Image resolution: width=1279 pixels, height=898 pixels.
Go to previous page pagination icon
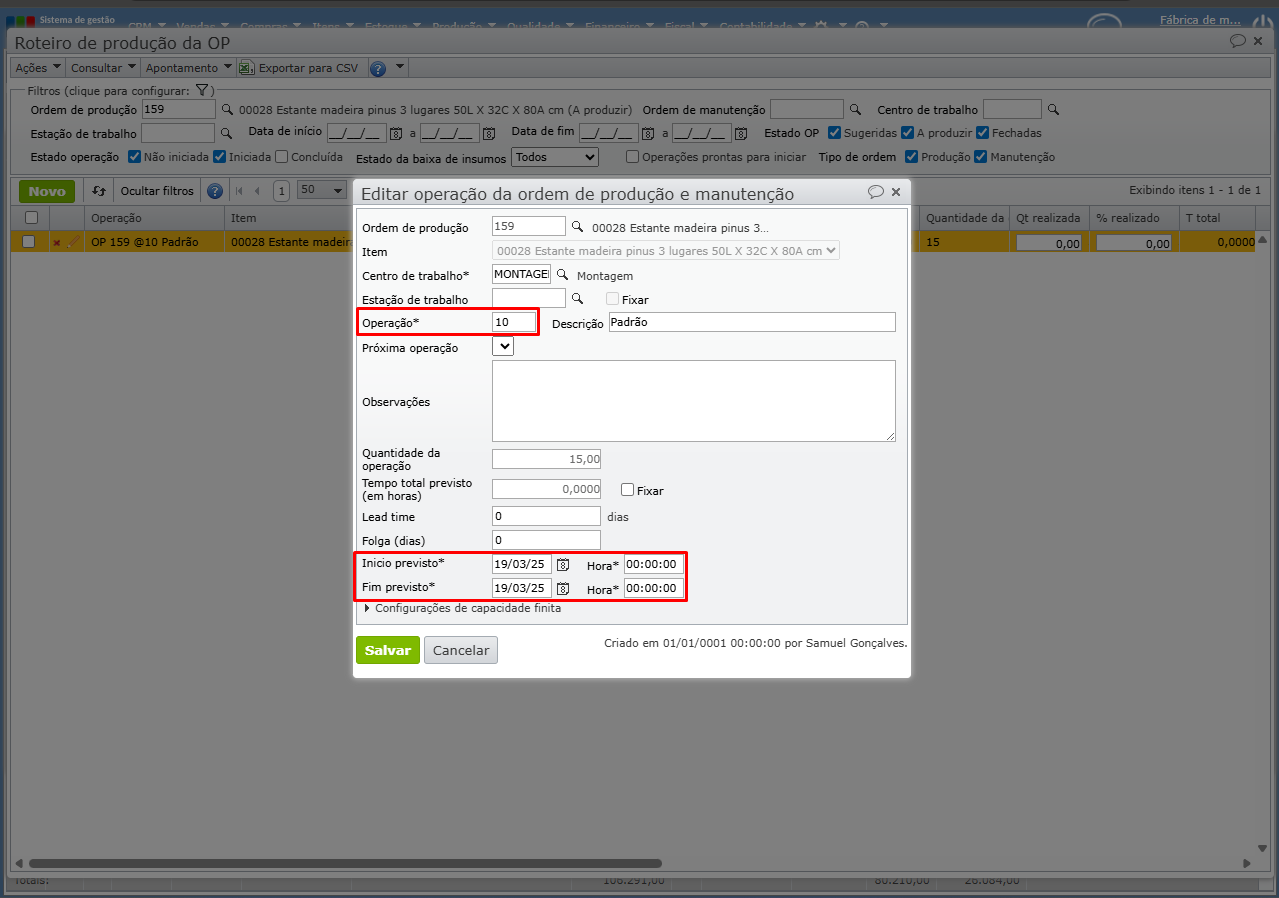[257, 191]
